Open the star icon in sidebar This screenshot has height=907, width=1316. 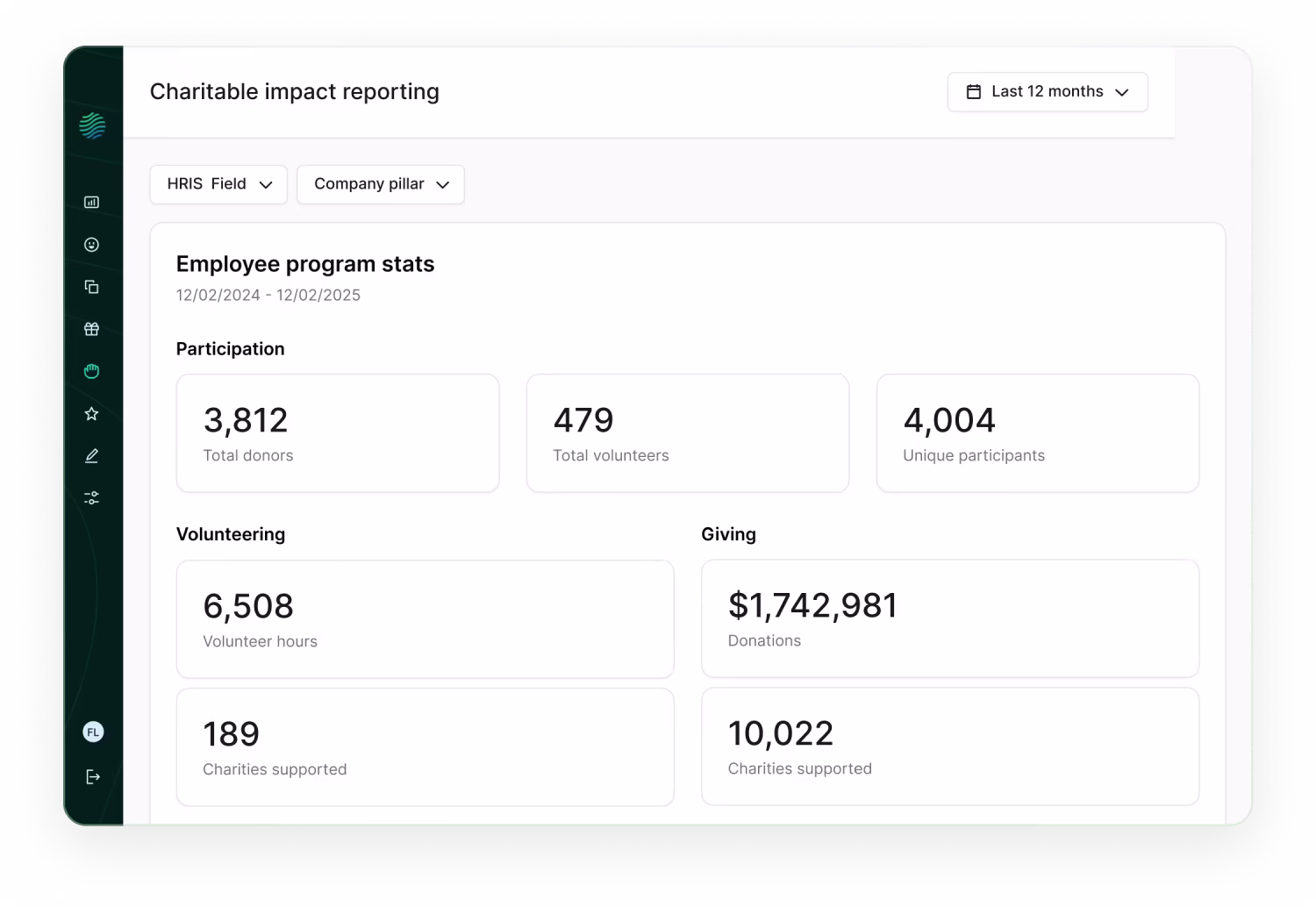(91, 413)
